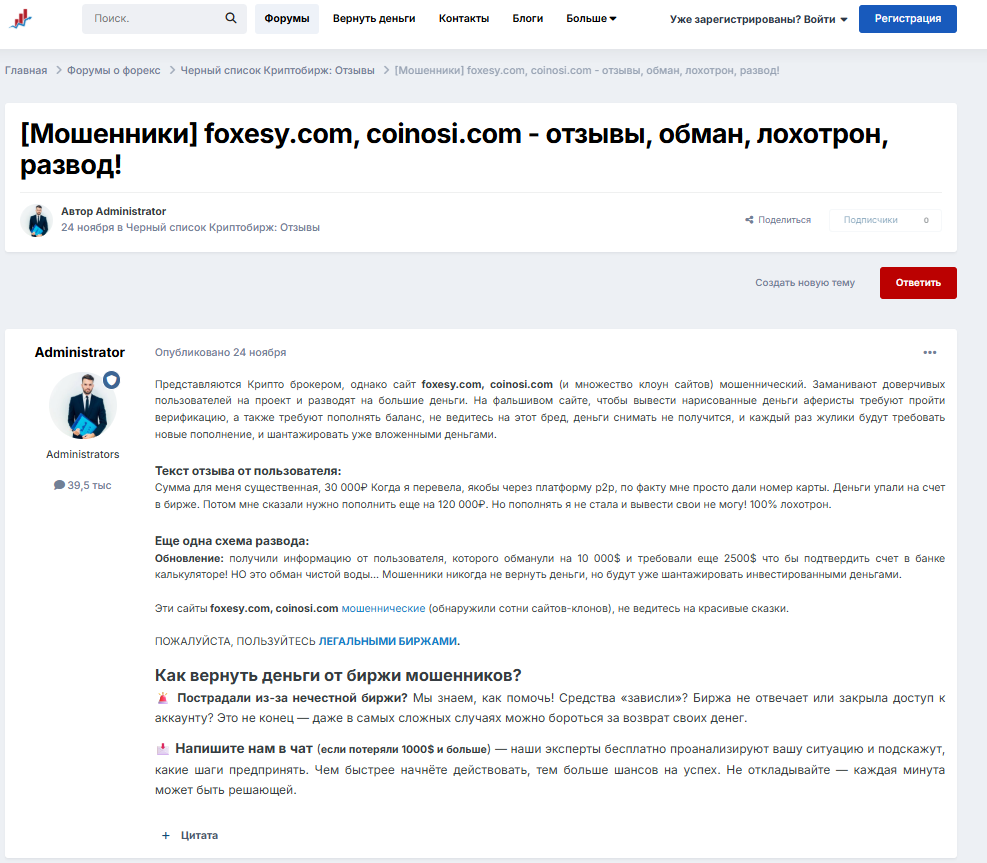Click the search magnifier icon
Screen dimensions: 987x863
pos(230,18)
